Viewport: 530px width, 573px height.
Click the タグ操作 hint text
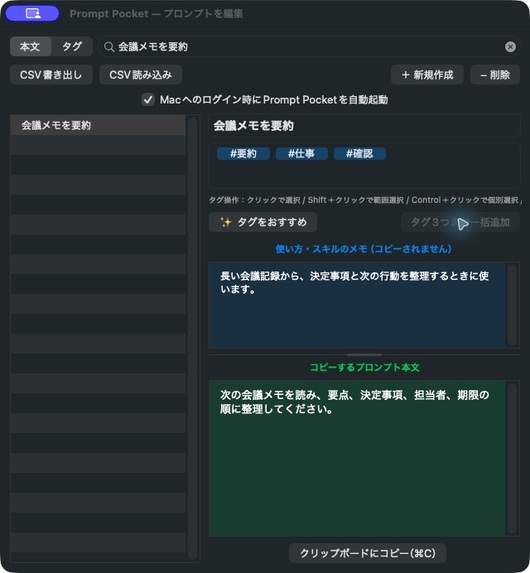tap(365, 200)
